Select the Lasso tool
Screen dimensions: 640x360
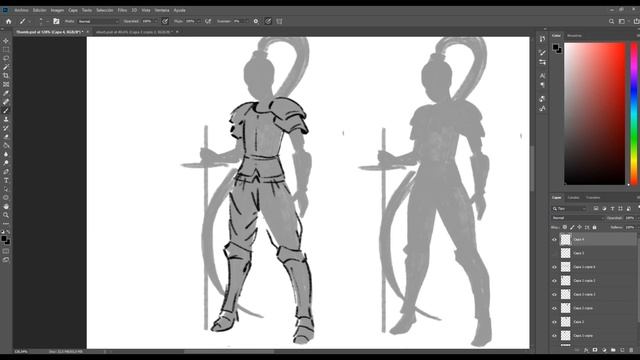click(6, 58)
